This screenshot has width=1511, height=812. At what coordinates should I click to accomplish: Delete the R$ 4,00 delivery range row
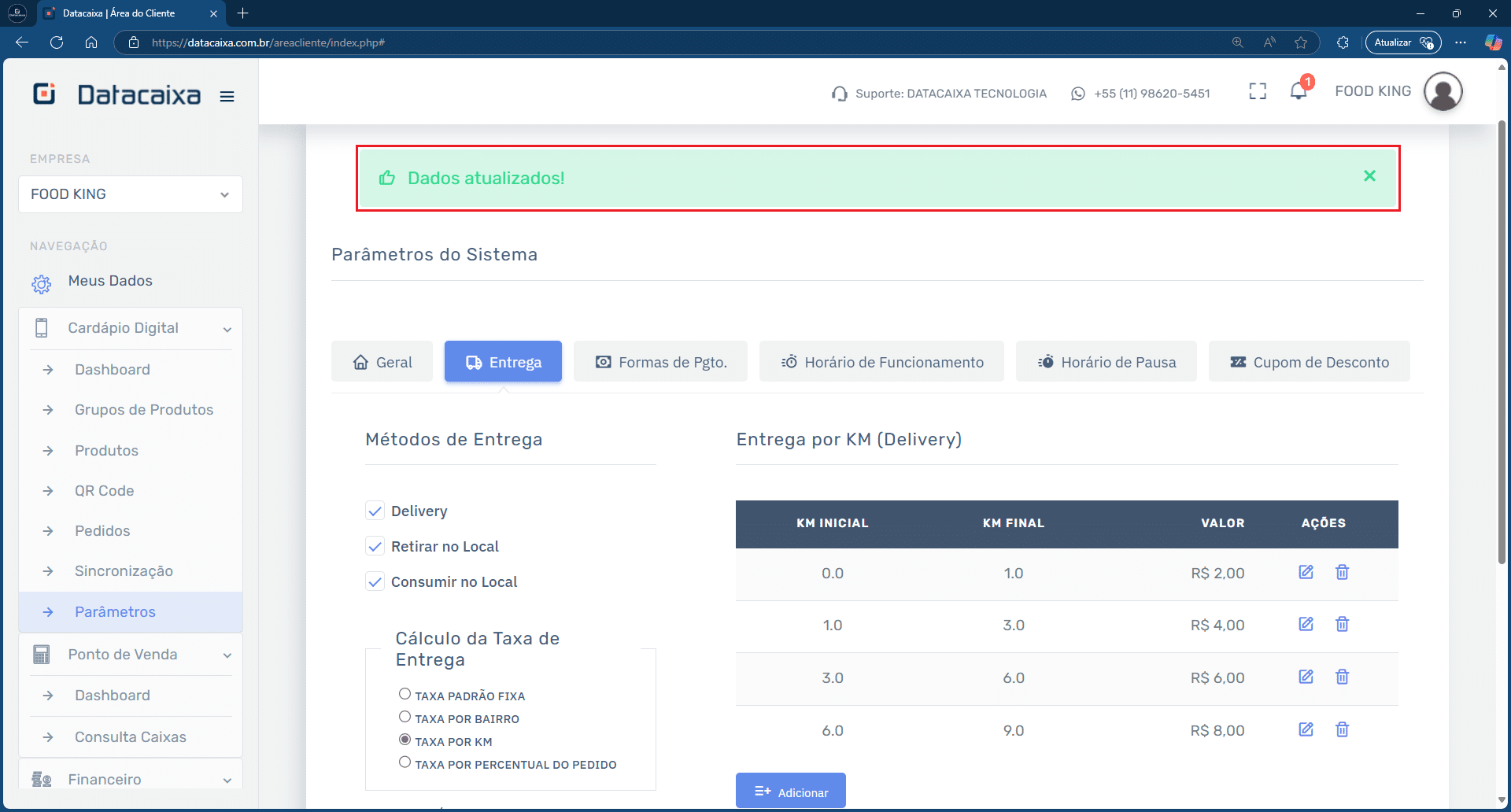[1342, 625]
